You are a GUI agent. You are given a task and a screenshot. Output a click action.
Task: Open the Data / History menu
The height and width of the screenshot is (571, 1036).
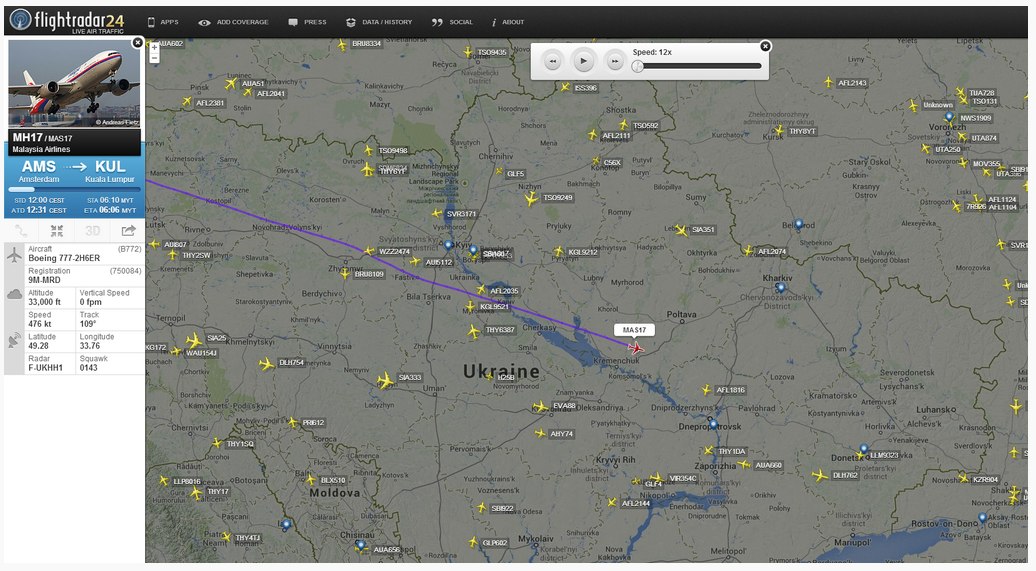379,22
